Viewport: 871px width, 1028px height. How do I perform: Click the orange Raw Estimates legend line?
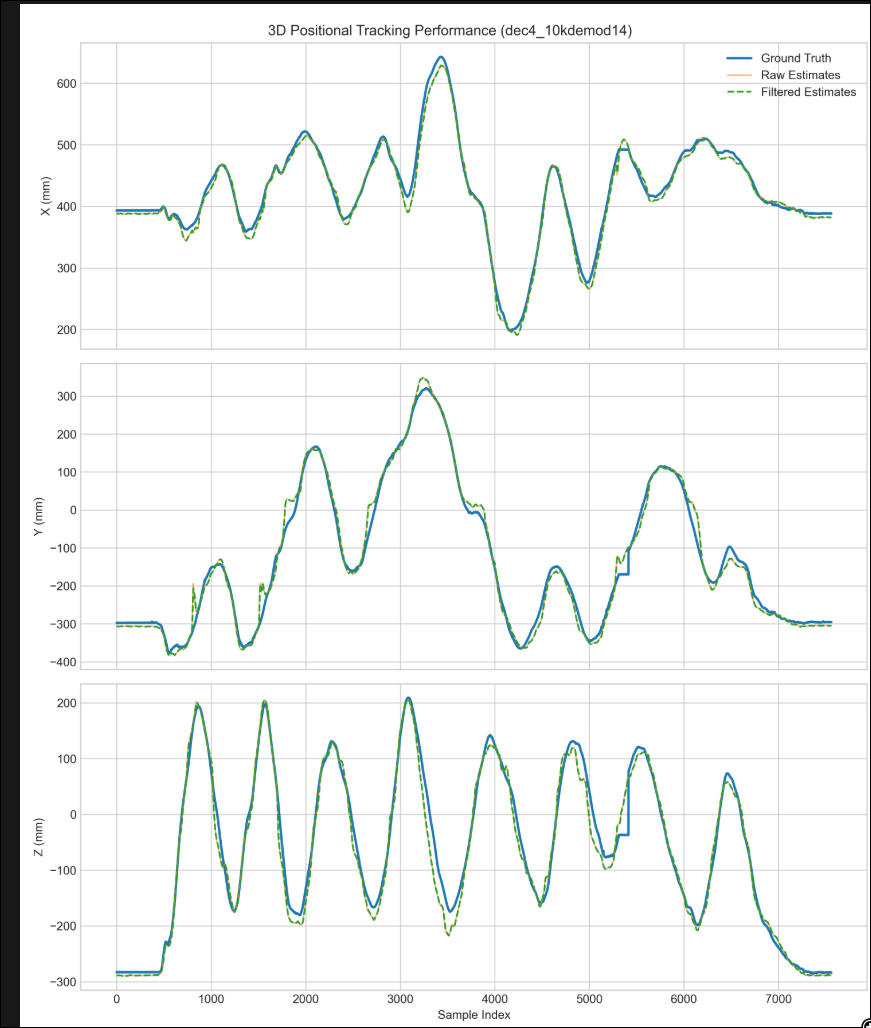pos(733,75)
